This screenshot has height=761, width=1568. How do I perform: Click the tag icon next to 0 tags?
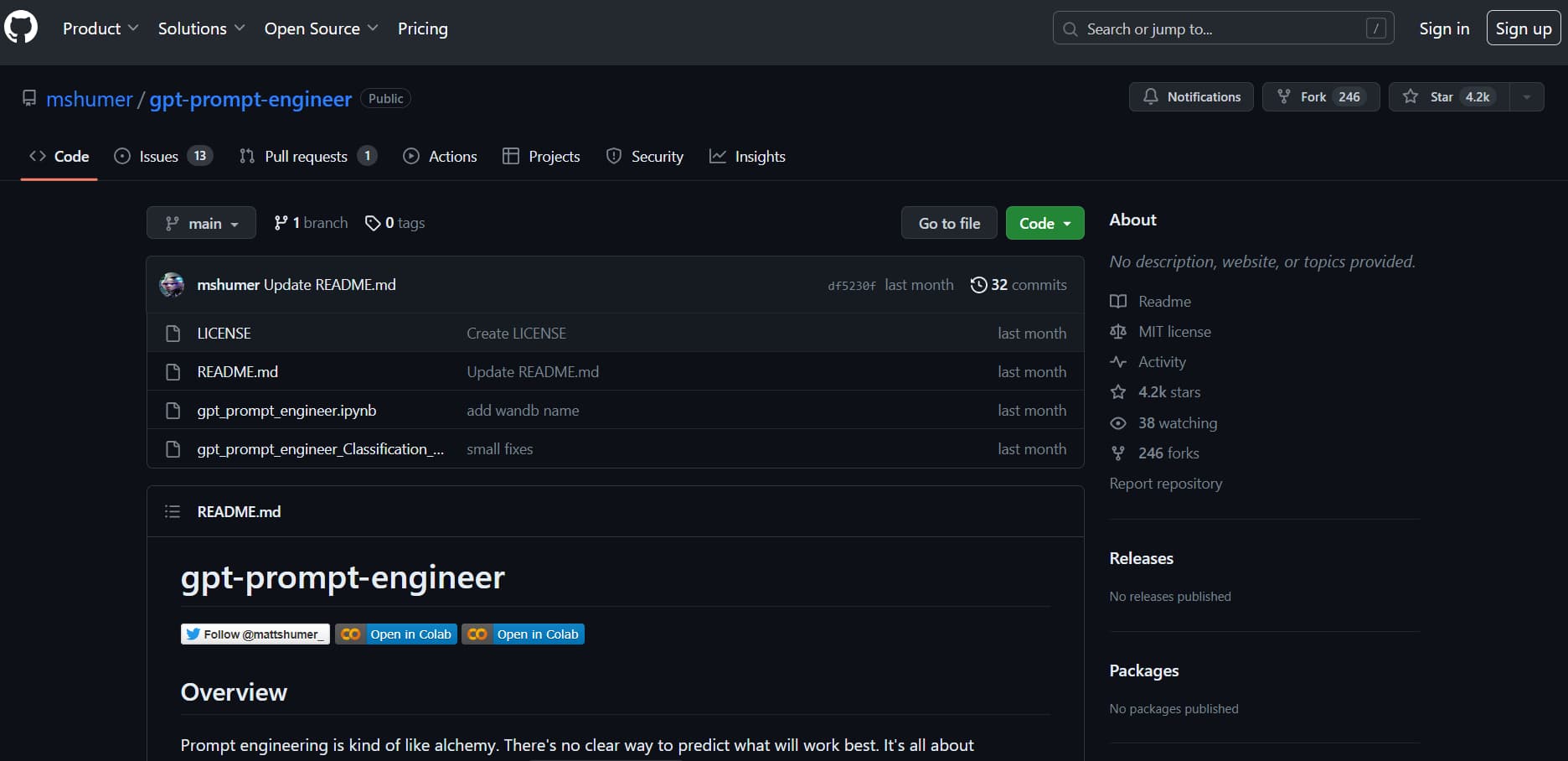click(373, 223)
